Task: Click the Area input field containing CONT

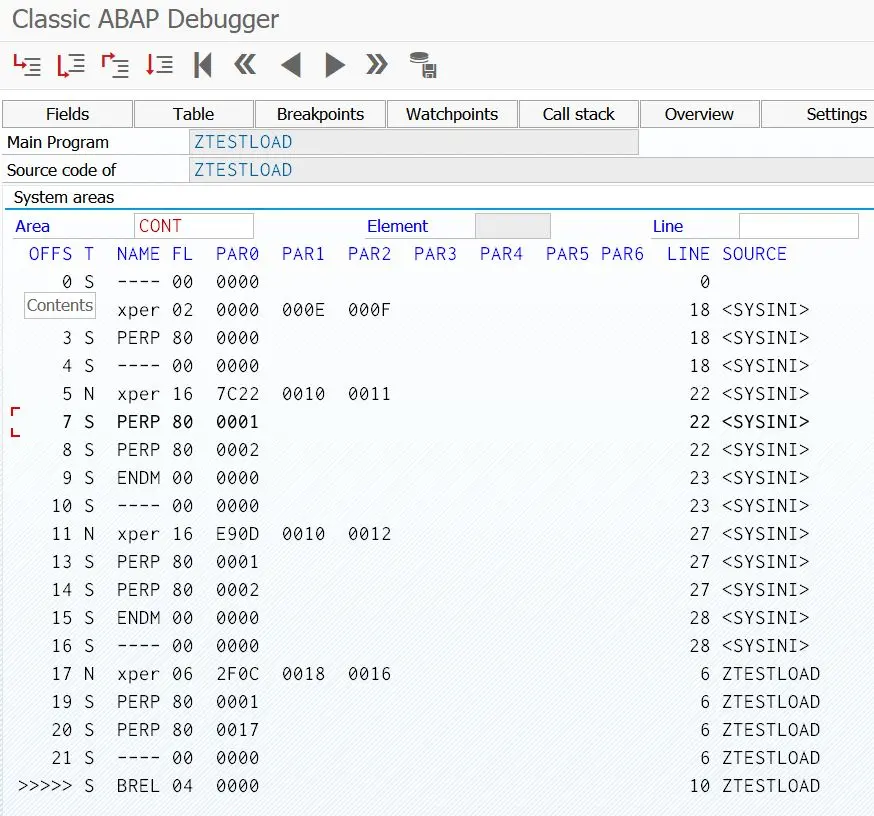Action: click(194, 226)
